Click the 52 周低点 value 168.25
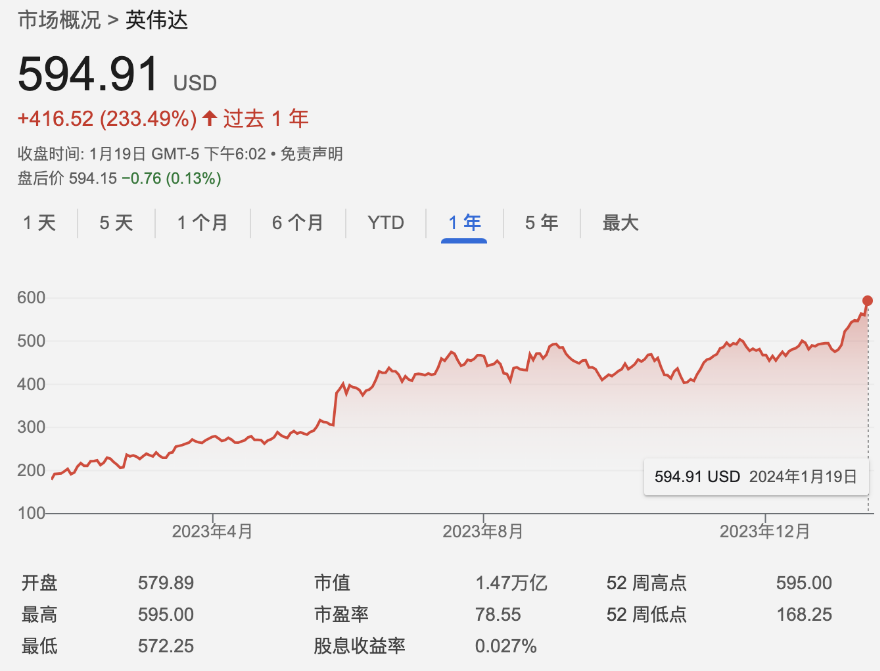This screenshot has height=671, width=880. coord(804,614)
